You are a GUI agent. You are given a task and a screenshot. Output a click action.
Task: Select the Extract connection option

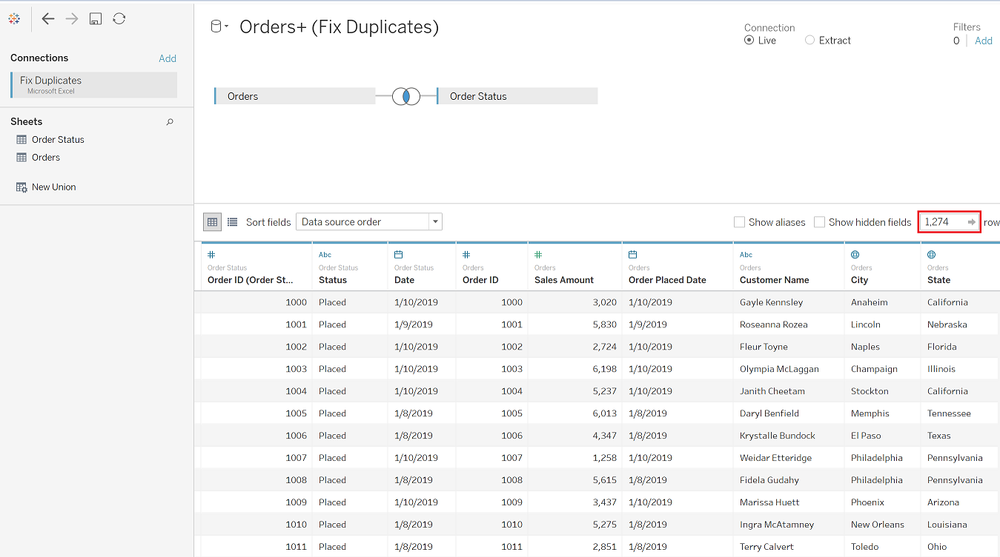(x=810, y=40)
